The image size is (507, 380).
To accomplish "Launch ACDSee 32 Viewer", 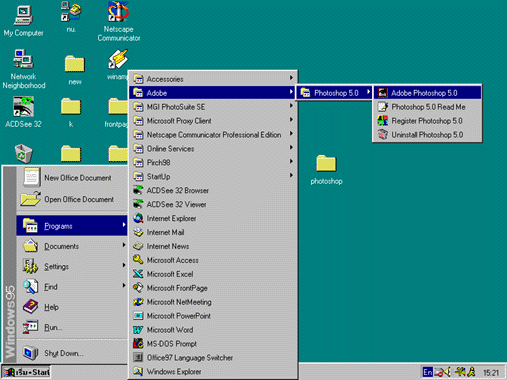I will coord(213,204).
